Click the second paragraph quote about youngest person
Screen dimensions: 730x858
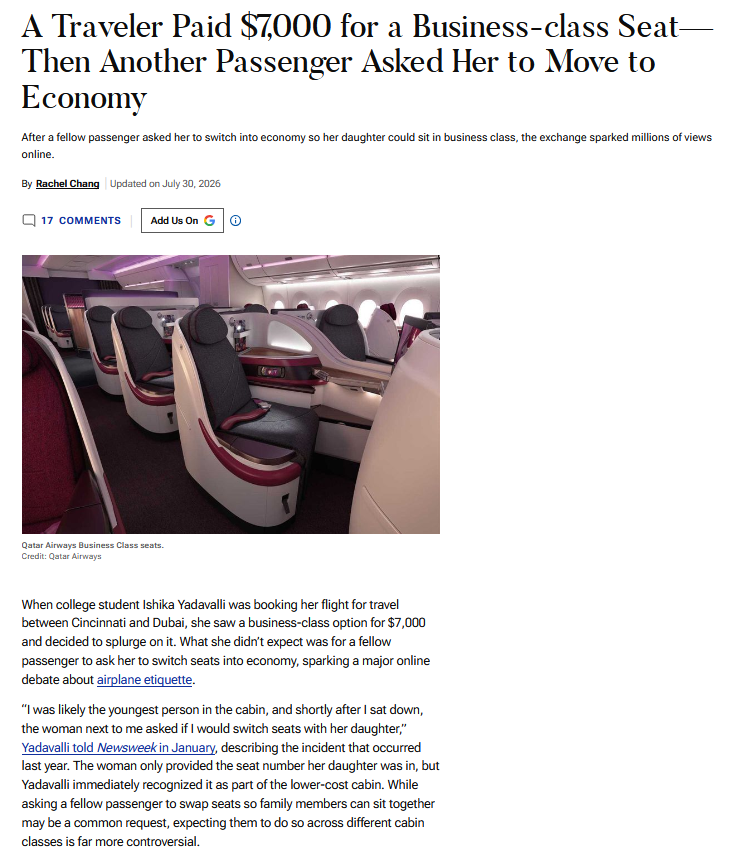pos(230,775)
